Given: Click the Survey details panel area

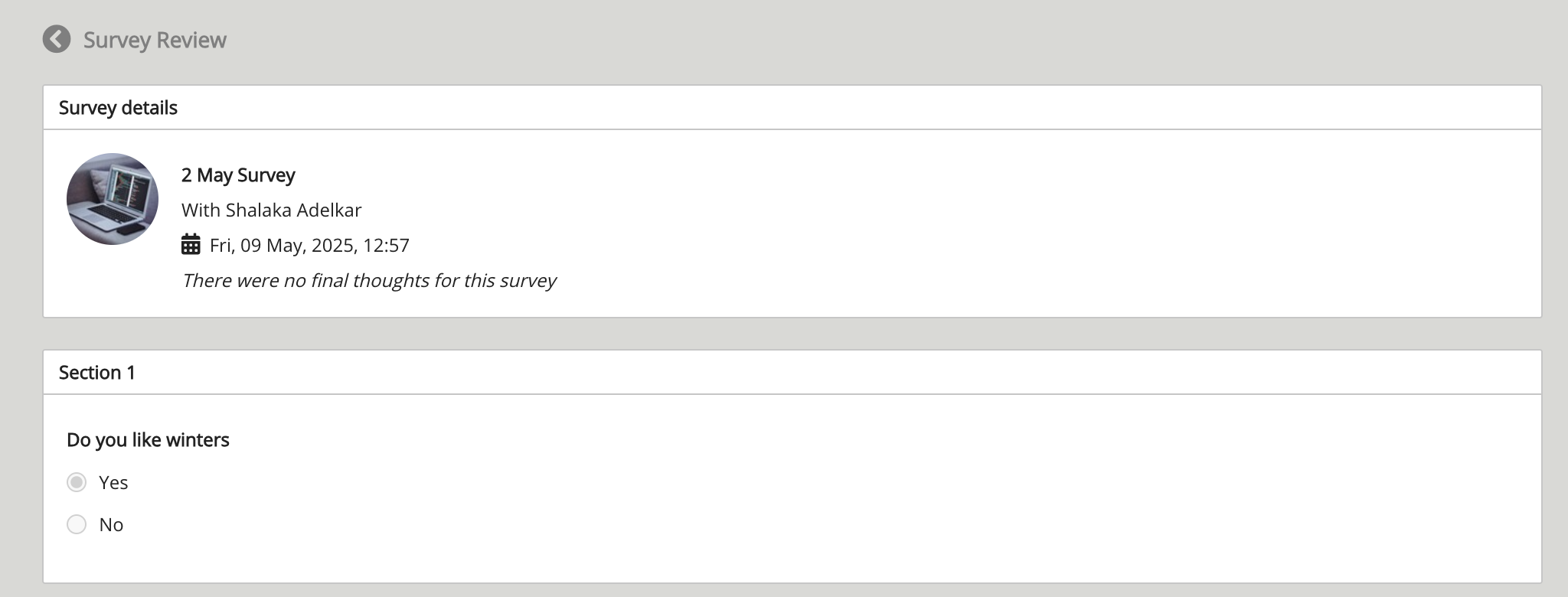Looking at the screenshot, I should (x=766, y=222).
